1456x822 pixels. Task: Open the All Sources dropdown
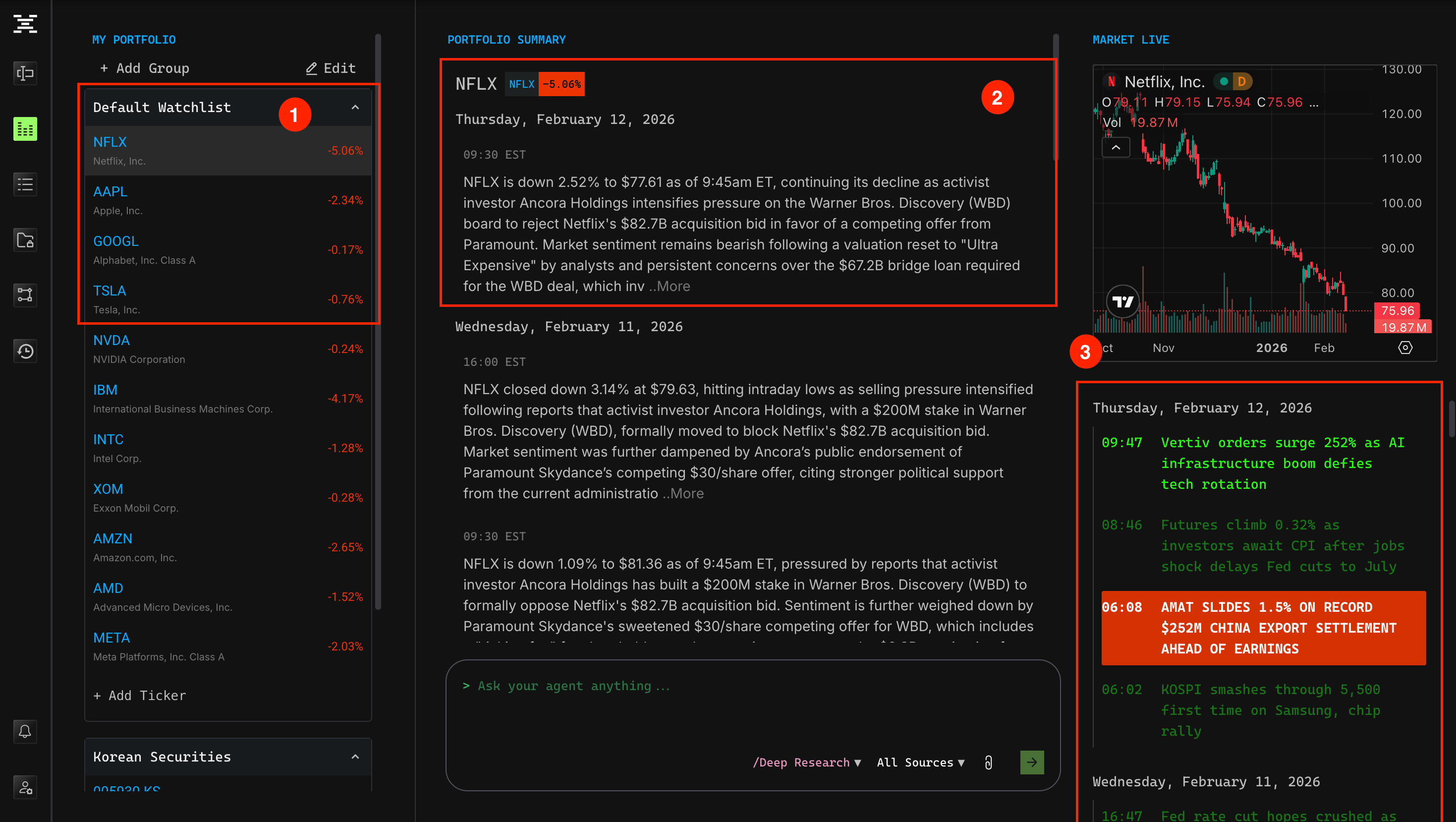[920, 763]
